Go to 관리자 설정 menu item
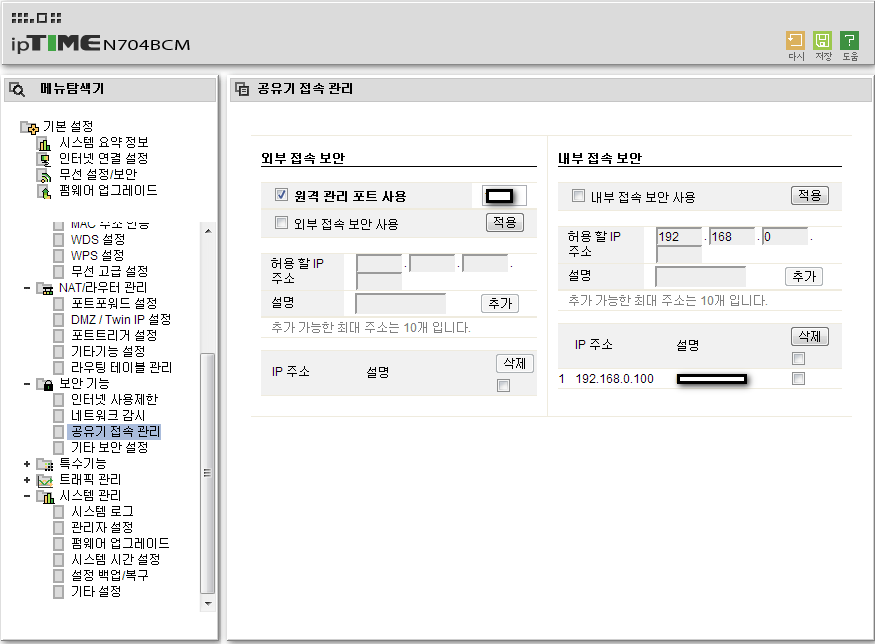875x644 pixels. click(x=102, y=527)
